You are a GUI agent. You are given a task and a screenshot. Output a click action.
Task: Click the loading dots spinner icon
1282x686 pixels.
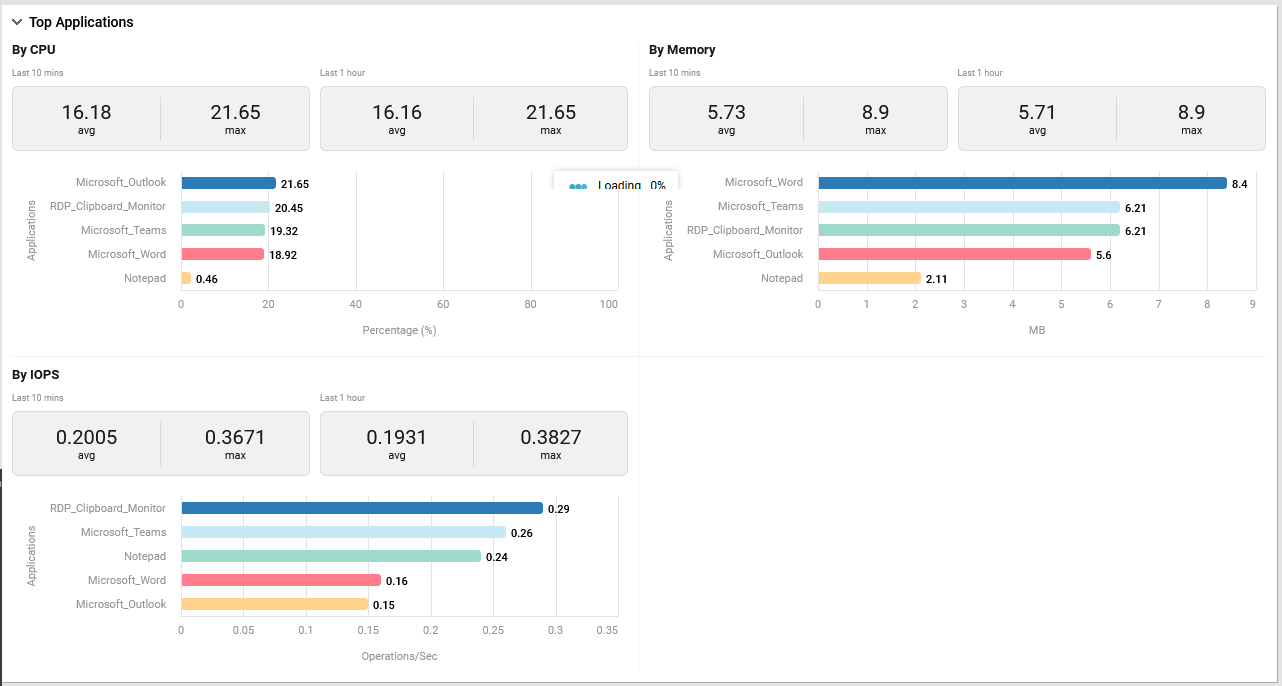click(x=578, y=186)
